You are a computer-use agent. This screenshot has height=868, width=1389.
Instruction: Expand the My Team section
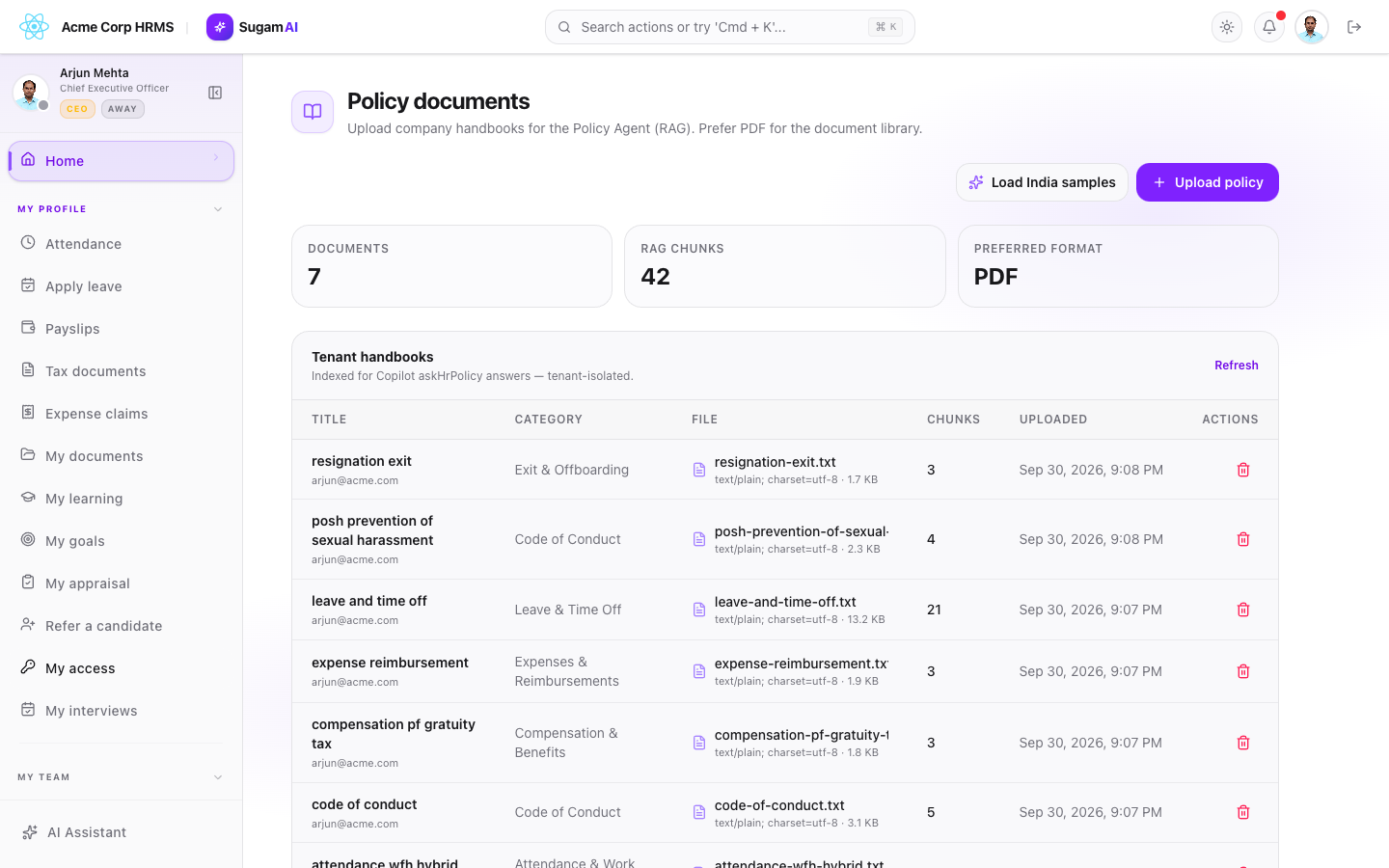pos(218,777)
